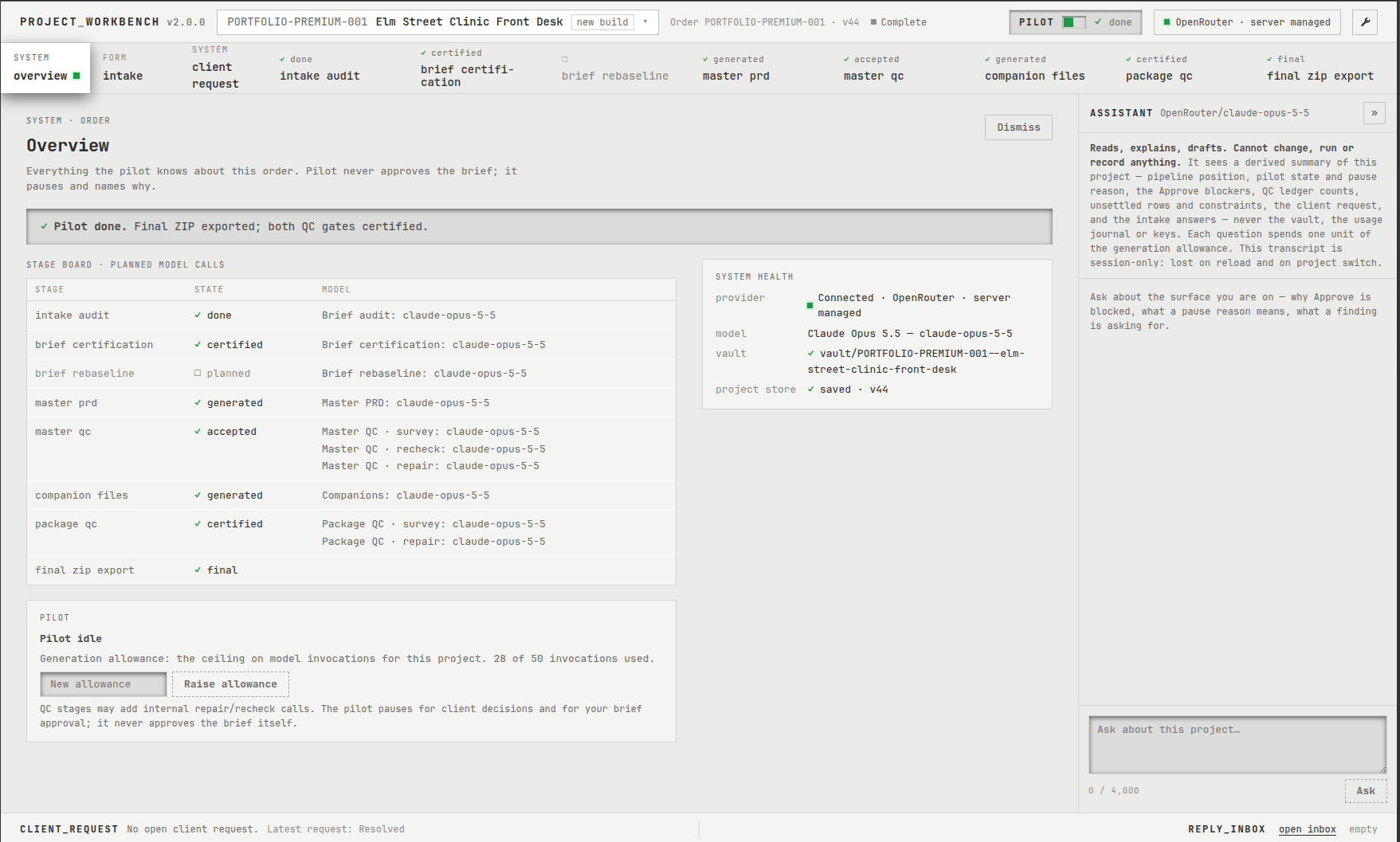The width and height of the screenshot is (1400, 842).
Task: Select 'Master QC · recheck: claude-opus-5-5' text
Action: coord(433,449)
